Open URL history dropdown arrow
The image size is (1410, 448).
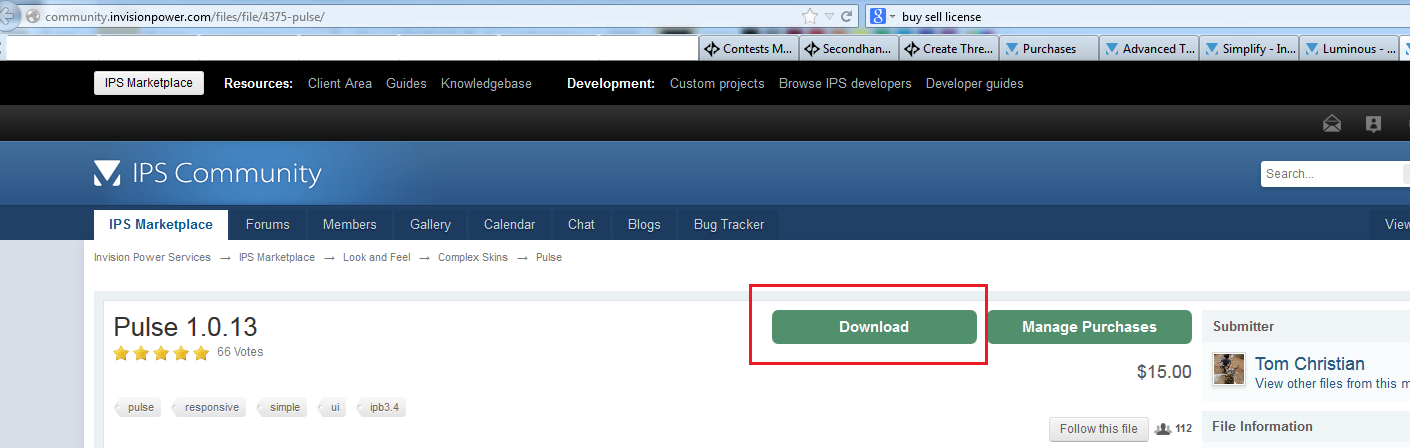(829, 17)
